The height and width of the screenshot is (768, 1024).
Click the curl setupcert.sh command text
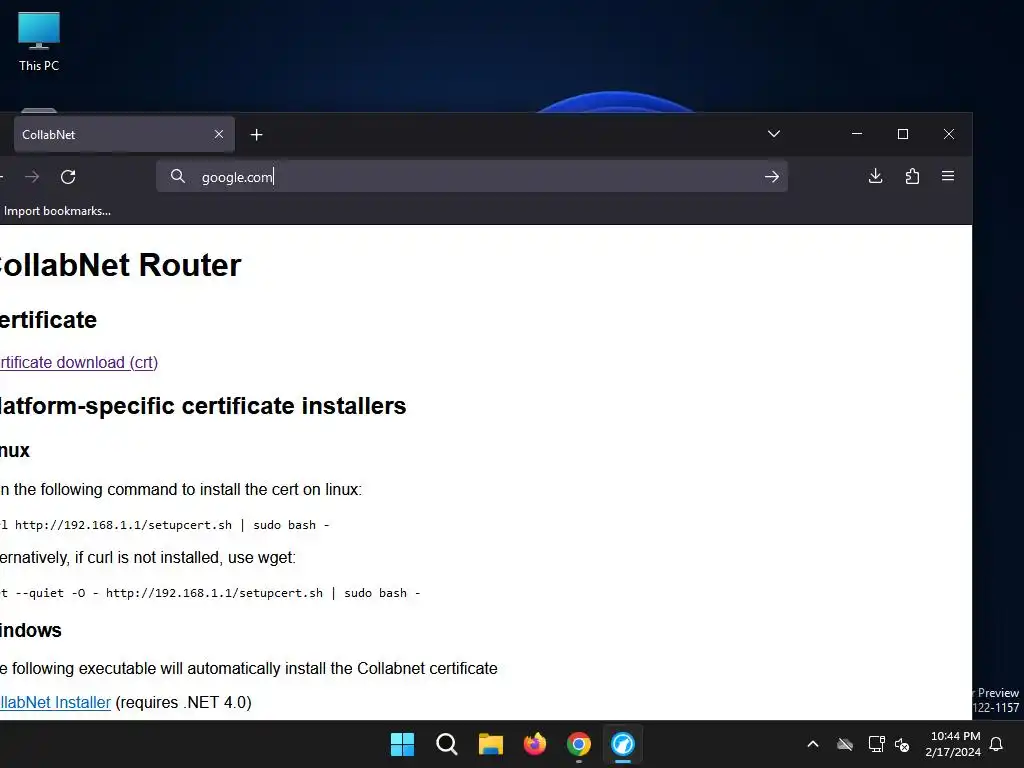pyautogui.click(x=165, y=525)
